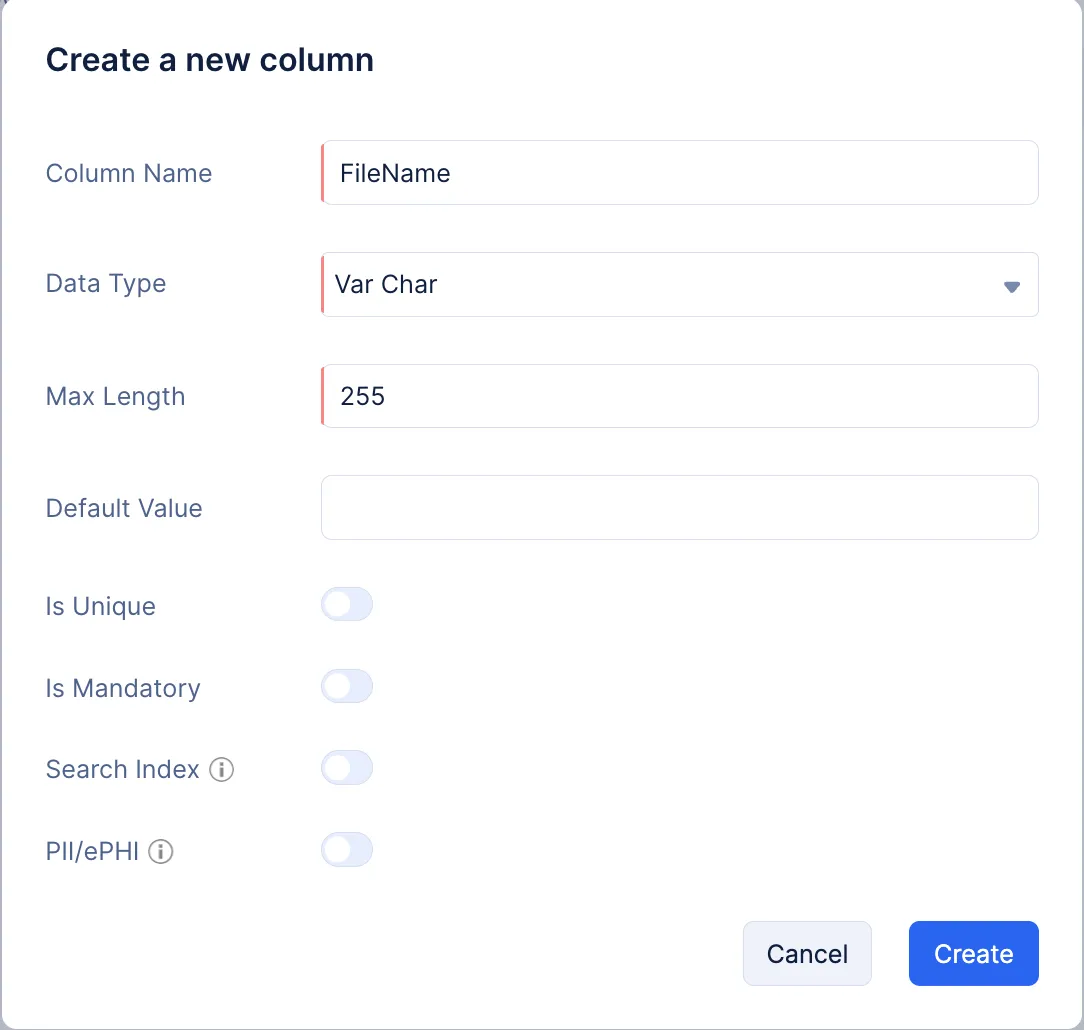The image size is (1084, 1030).
Task: Turn on the PII/ePHI switch
Action: [x=347, y=849]
